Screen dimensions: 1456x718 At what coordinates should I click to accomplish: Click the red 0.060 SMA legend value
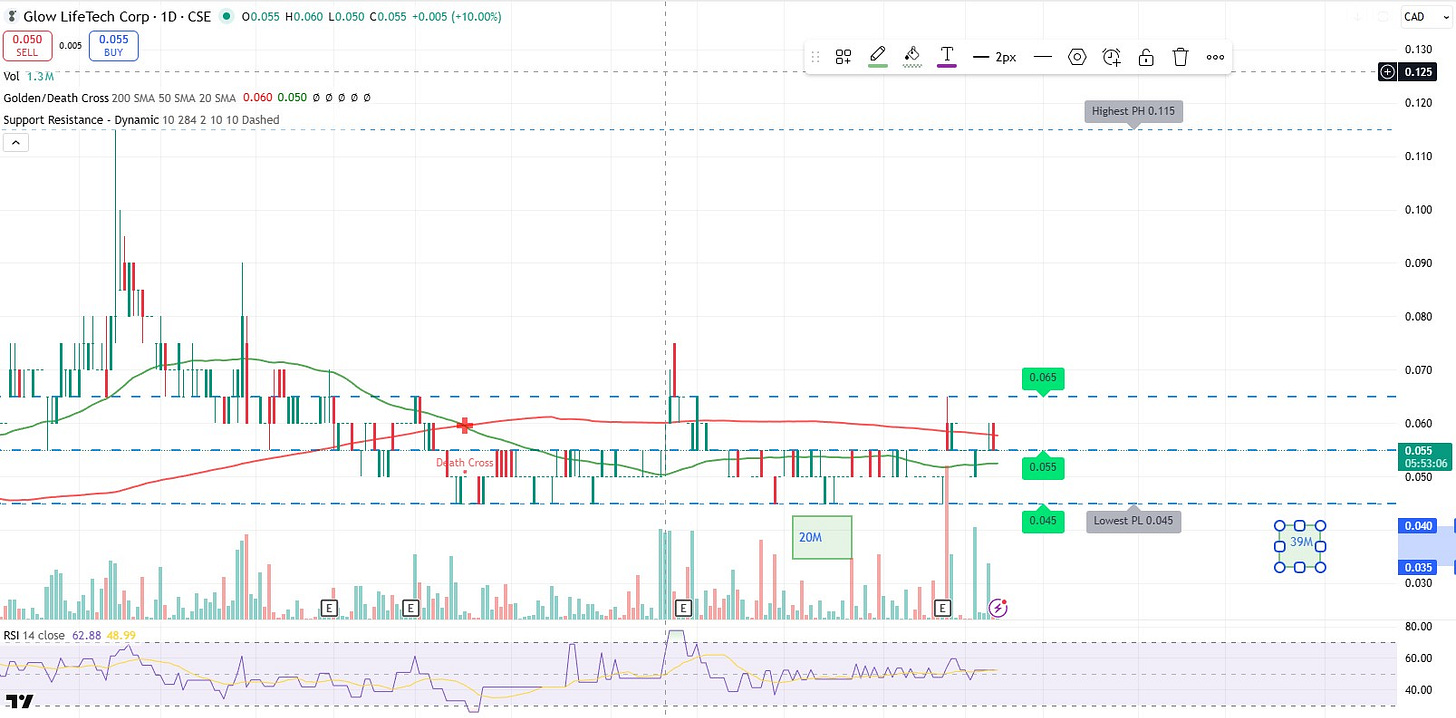tap(259, 98)
